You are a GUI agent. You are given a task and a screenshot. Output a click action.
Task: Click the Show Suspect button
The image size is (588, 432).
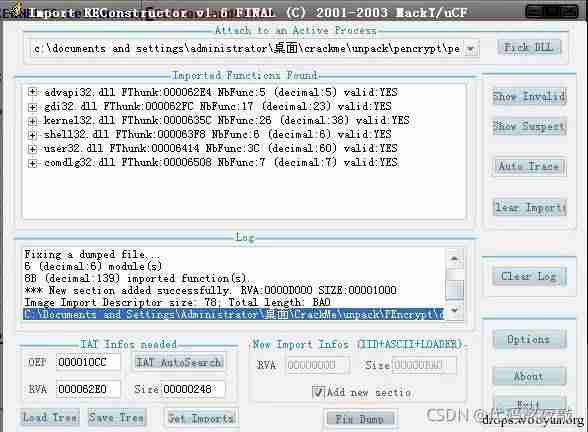[x=529, y=126]
